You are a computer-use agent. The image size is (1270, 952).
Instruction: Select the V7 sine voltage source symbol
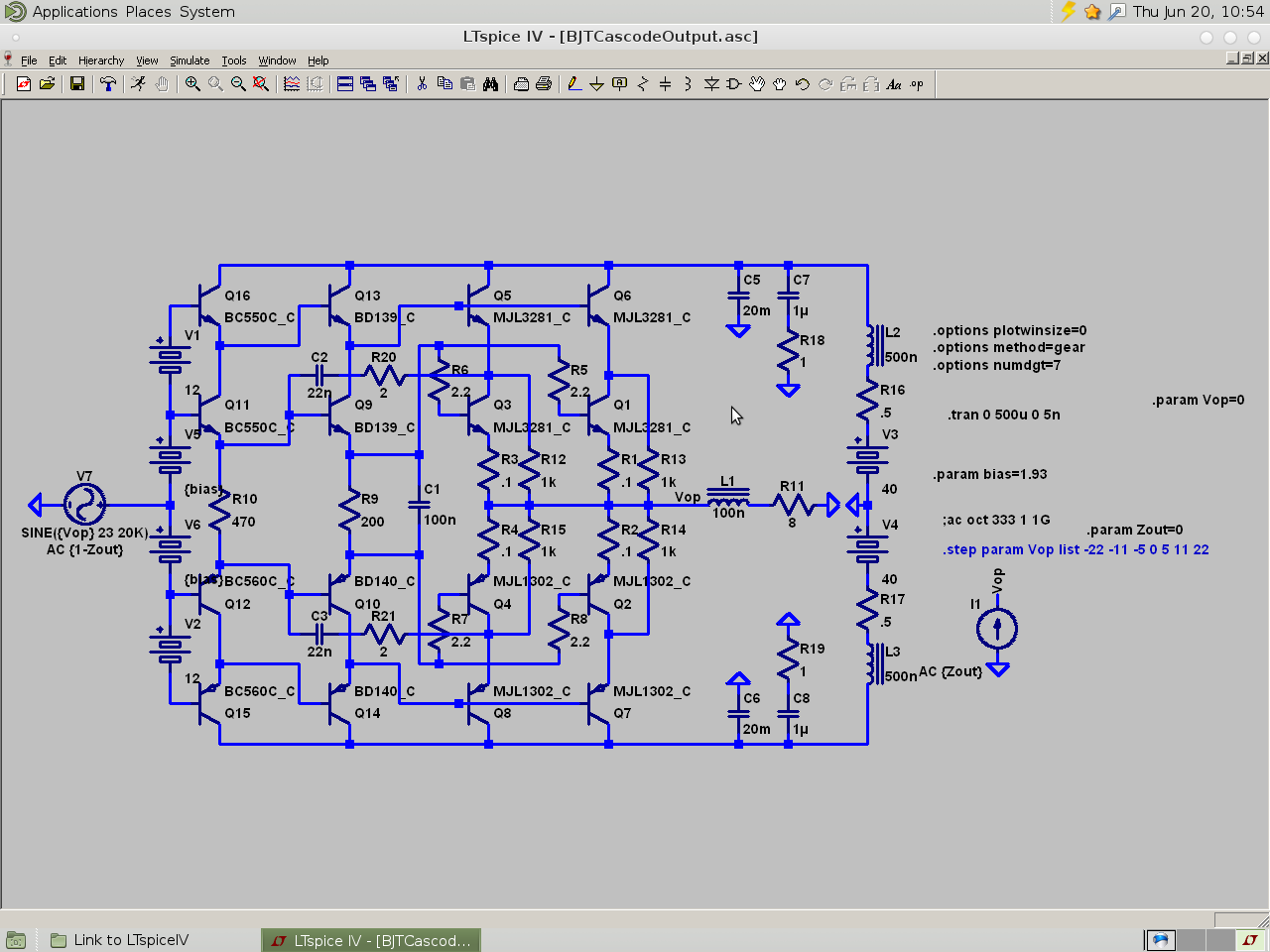pos(84,505)
